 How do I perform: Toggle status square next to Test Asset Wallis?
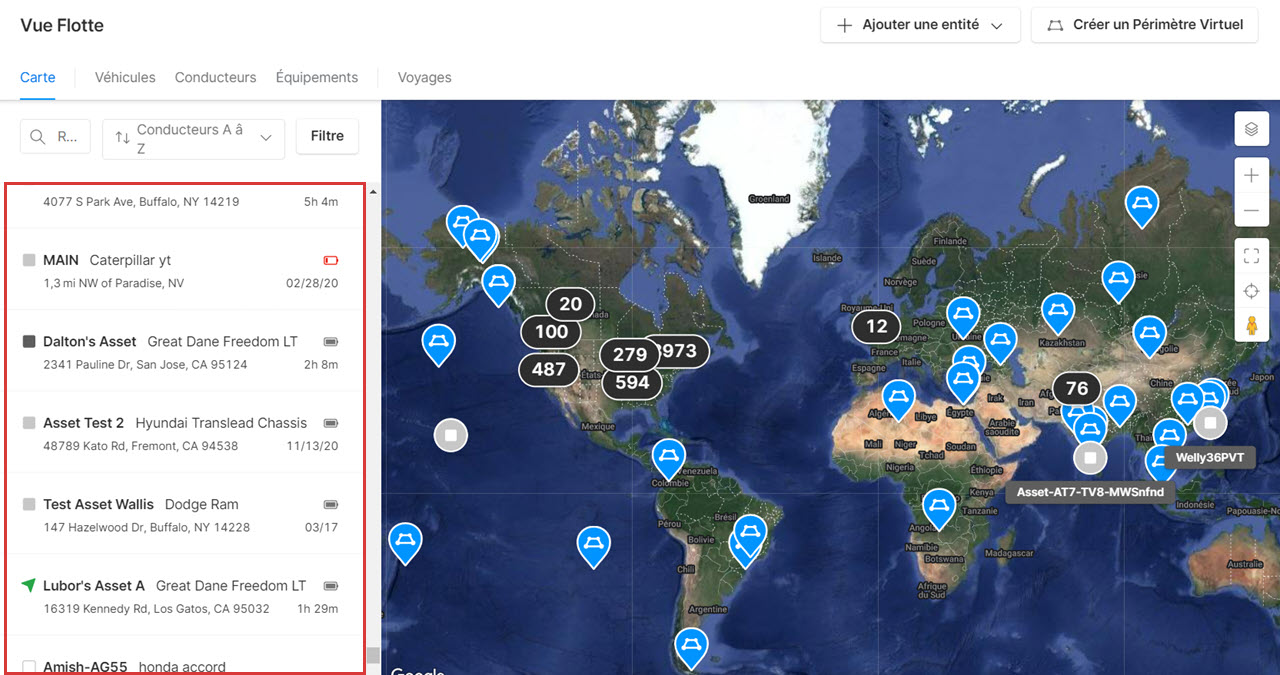29,504
